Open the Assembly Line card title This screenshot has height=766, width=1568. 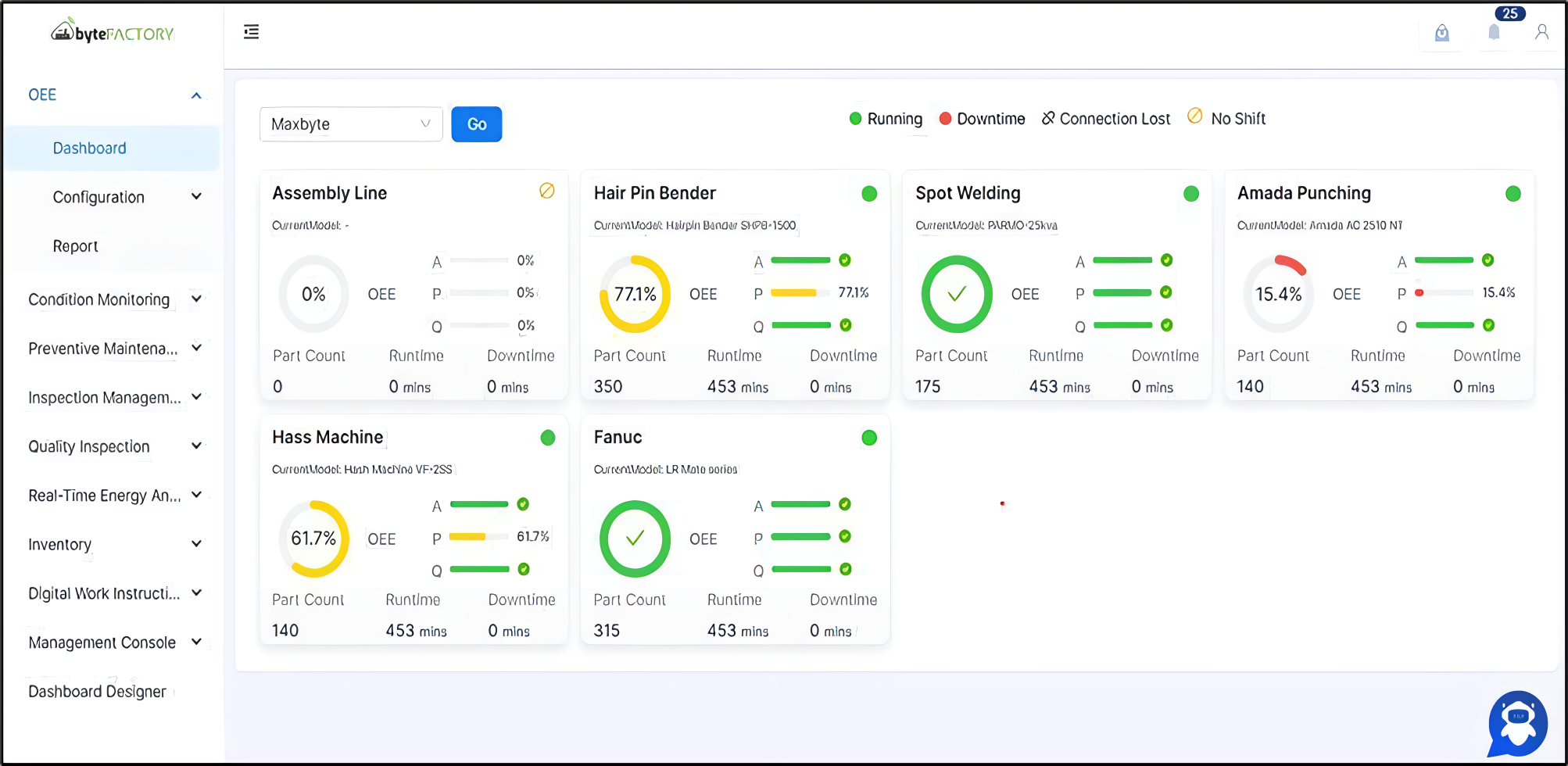click(329, 193)
